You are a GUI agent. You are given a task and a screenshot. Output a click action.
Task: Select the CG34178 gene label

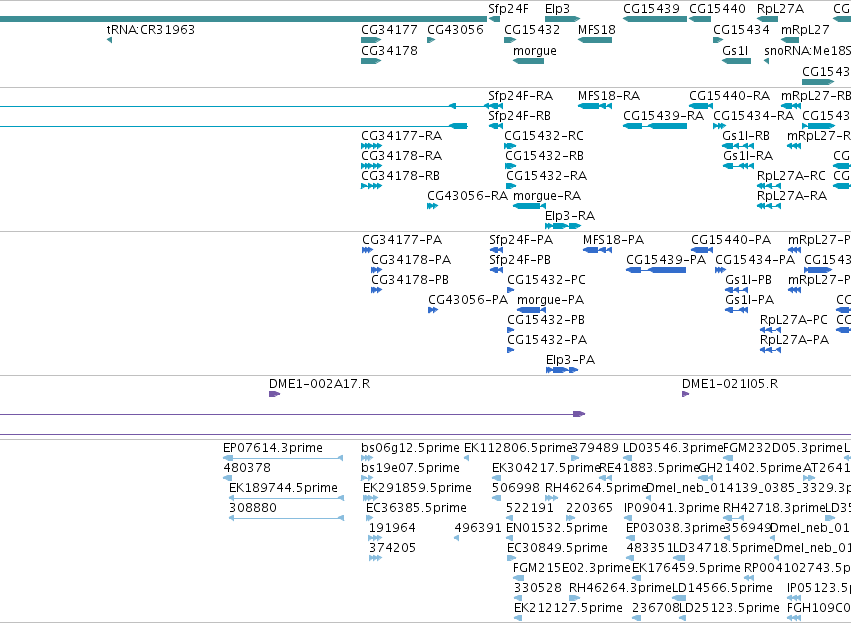tap(389, 51)
